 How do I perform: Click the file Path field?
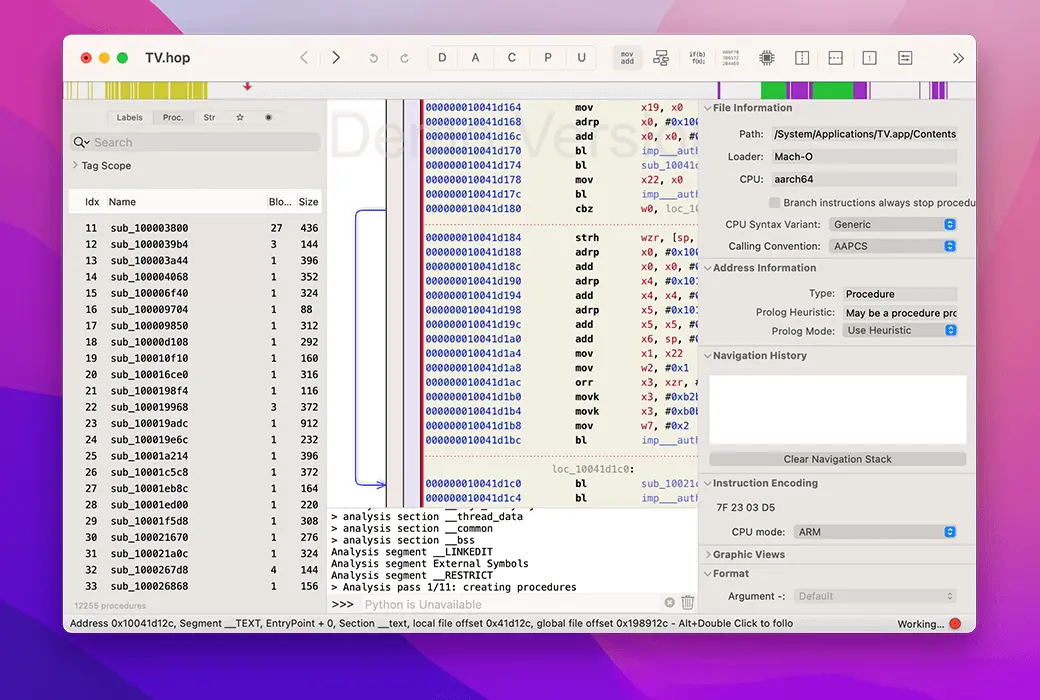tap(865, 134)
